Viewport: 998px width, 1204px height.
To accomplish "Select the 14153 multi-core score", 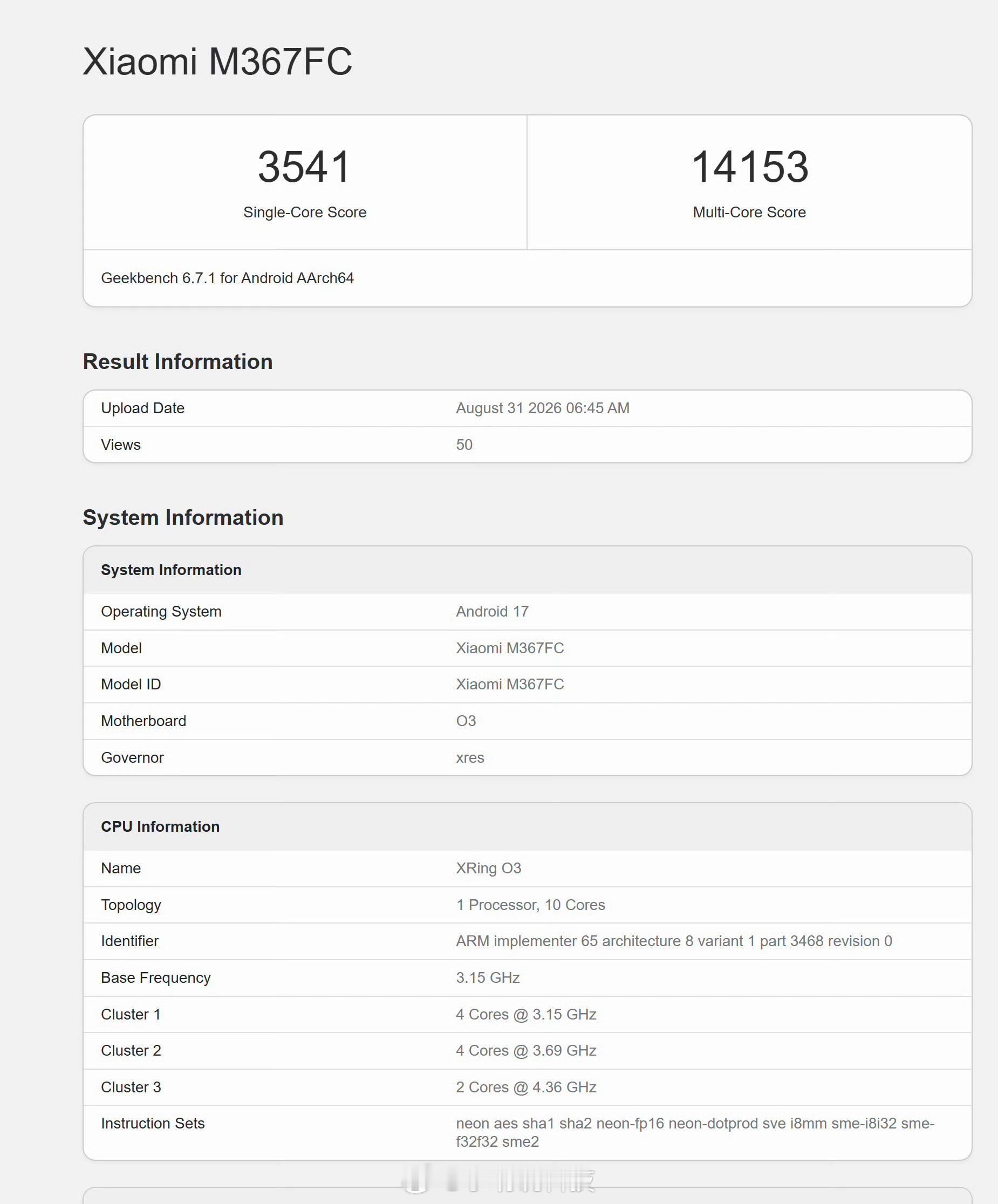I will [749, 167].
